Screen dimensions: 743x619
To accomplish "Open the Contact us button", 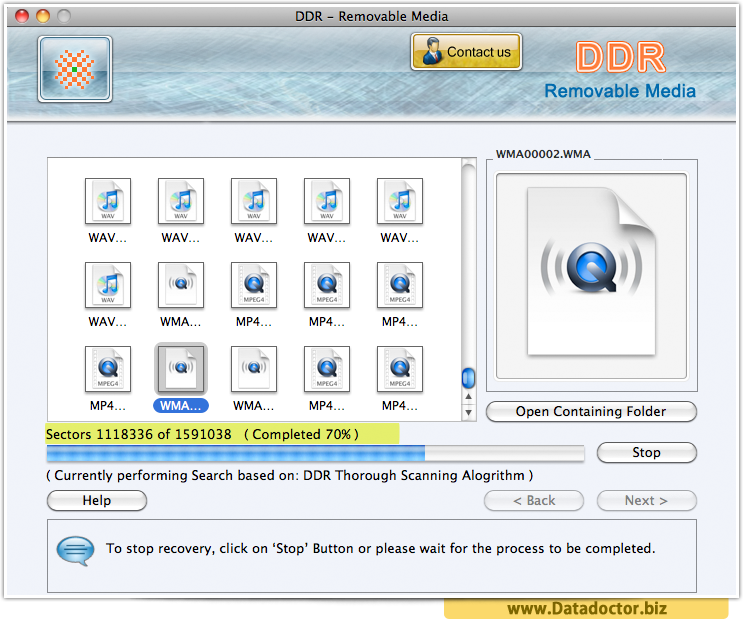I will (x=466, y=52).
